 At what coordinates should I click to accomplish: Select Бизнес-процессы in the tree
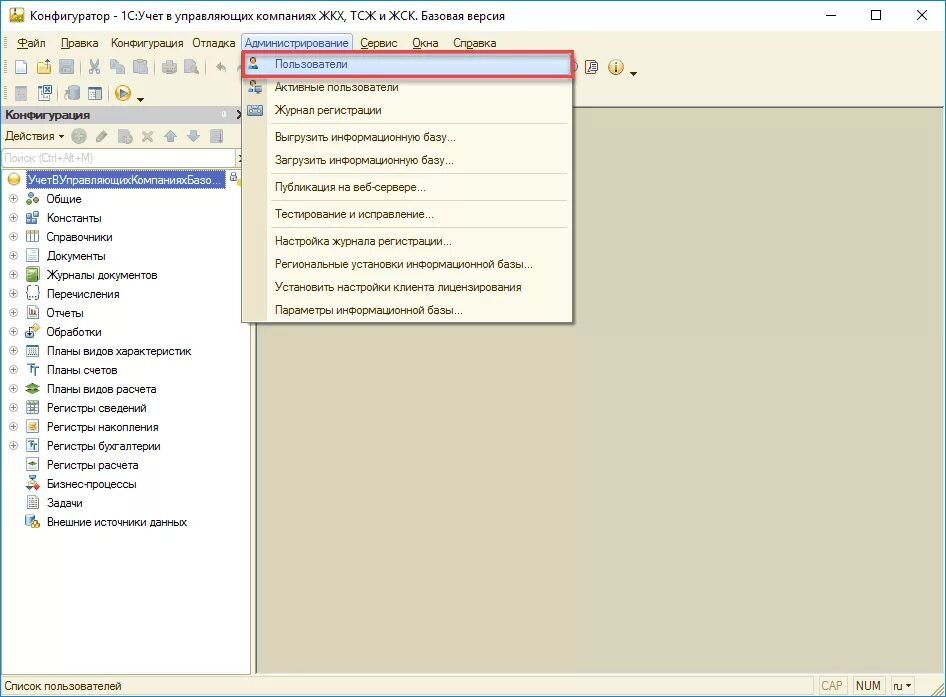click(92, 484)
